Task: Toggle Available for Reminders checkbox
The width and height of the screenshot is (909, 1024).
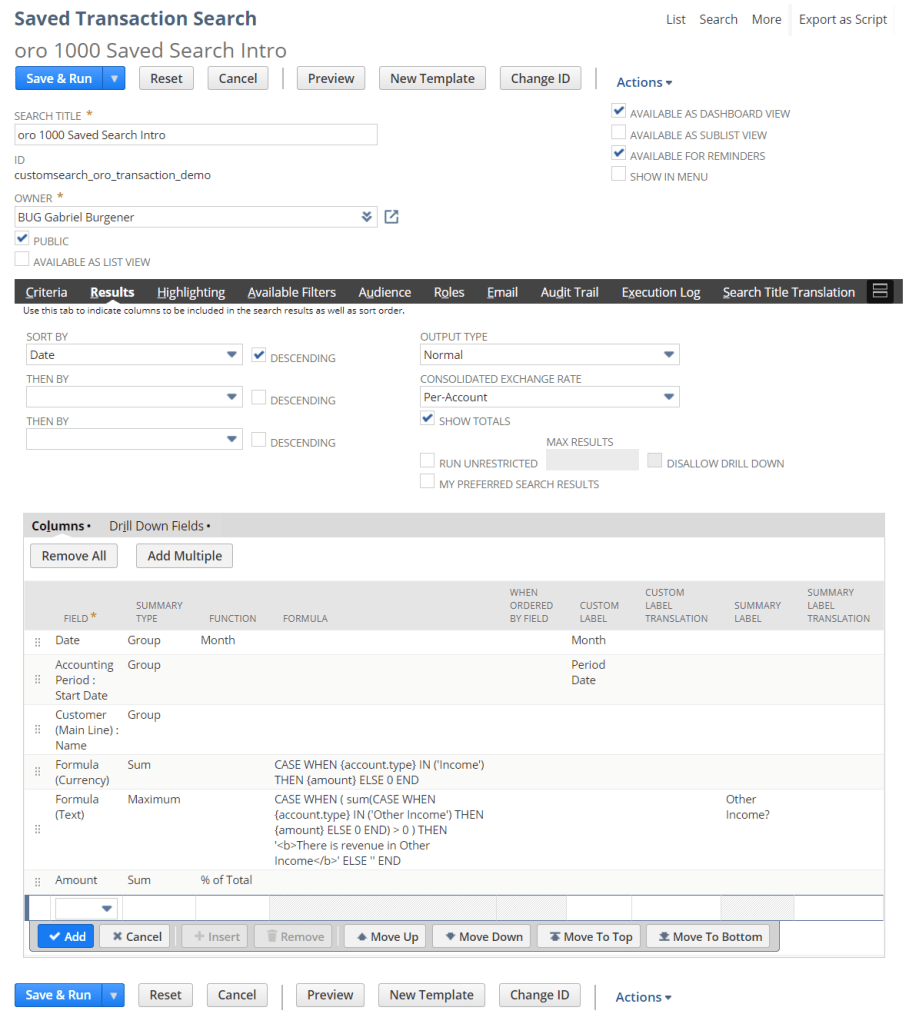Action: pos(618,153)
